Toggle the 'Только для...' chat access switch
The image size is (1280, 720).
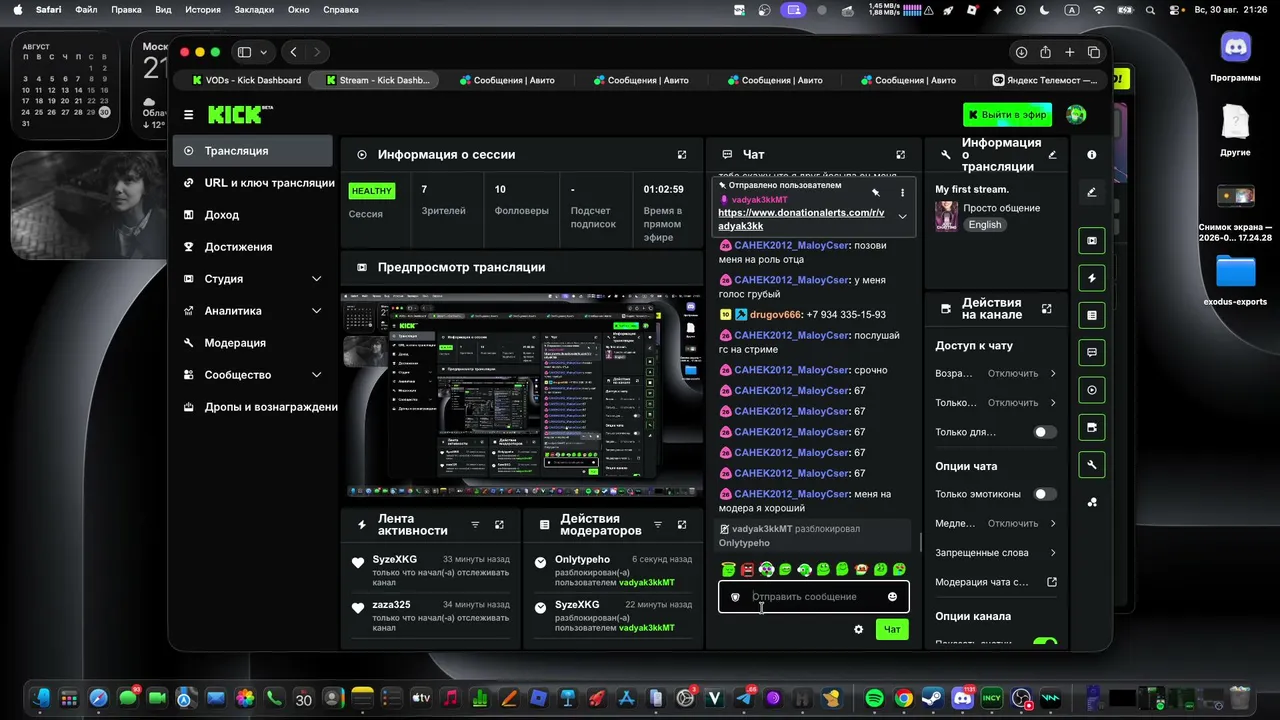pos(1045,432)
